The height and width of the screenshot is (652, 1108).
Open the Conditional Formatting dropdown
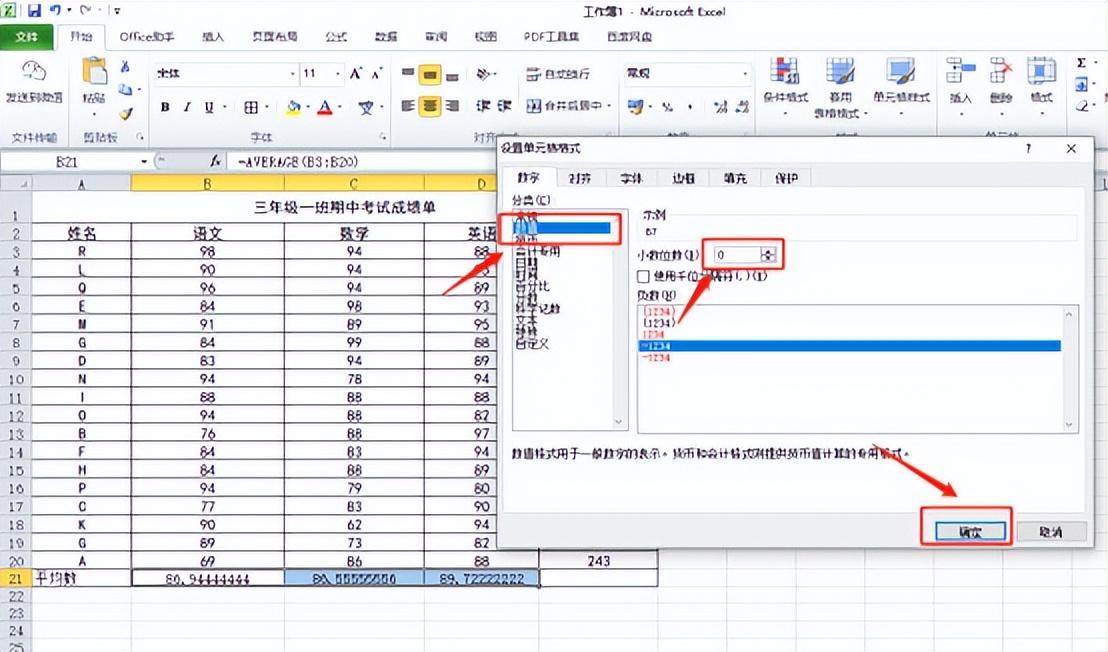point(784,88)
